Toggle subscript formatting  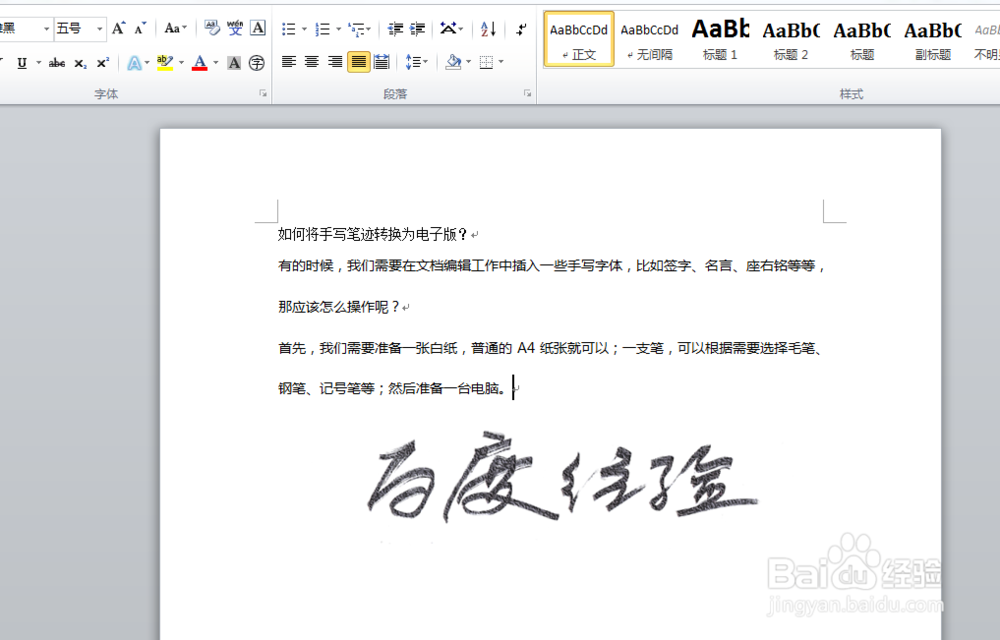(80, 62)
